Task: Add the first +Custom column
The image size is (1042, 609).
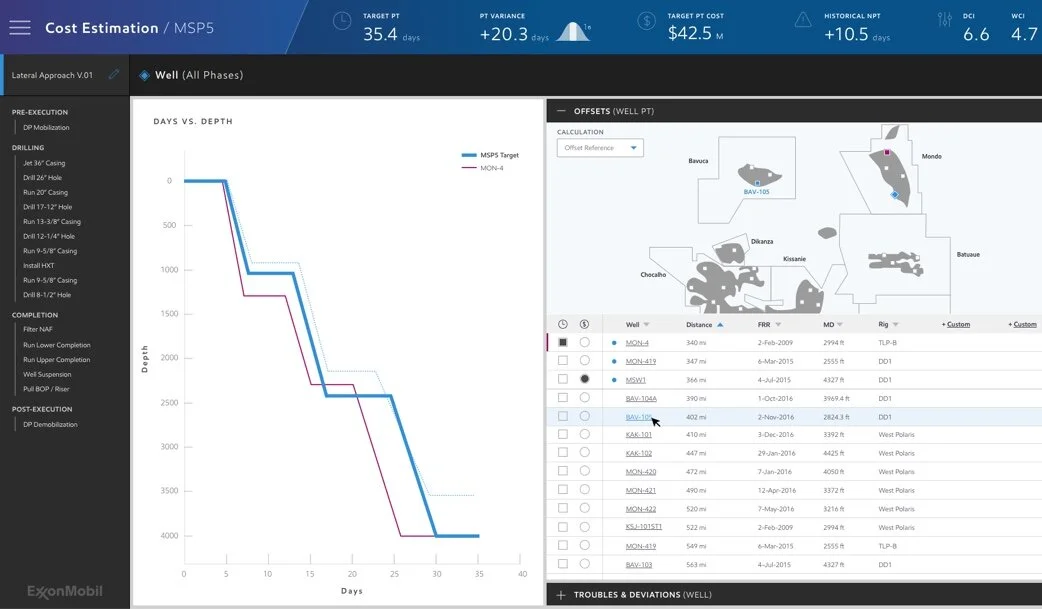Action: click(x=956, y=324)
